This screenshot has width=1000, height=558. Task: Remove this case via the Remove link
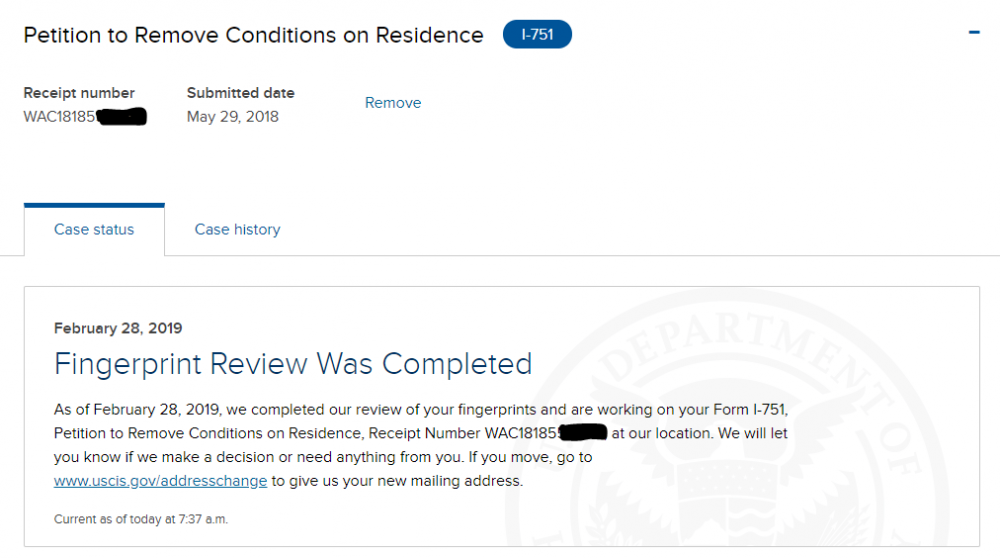(x=393, y=103)
